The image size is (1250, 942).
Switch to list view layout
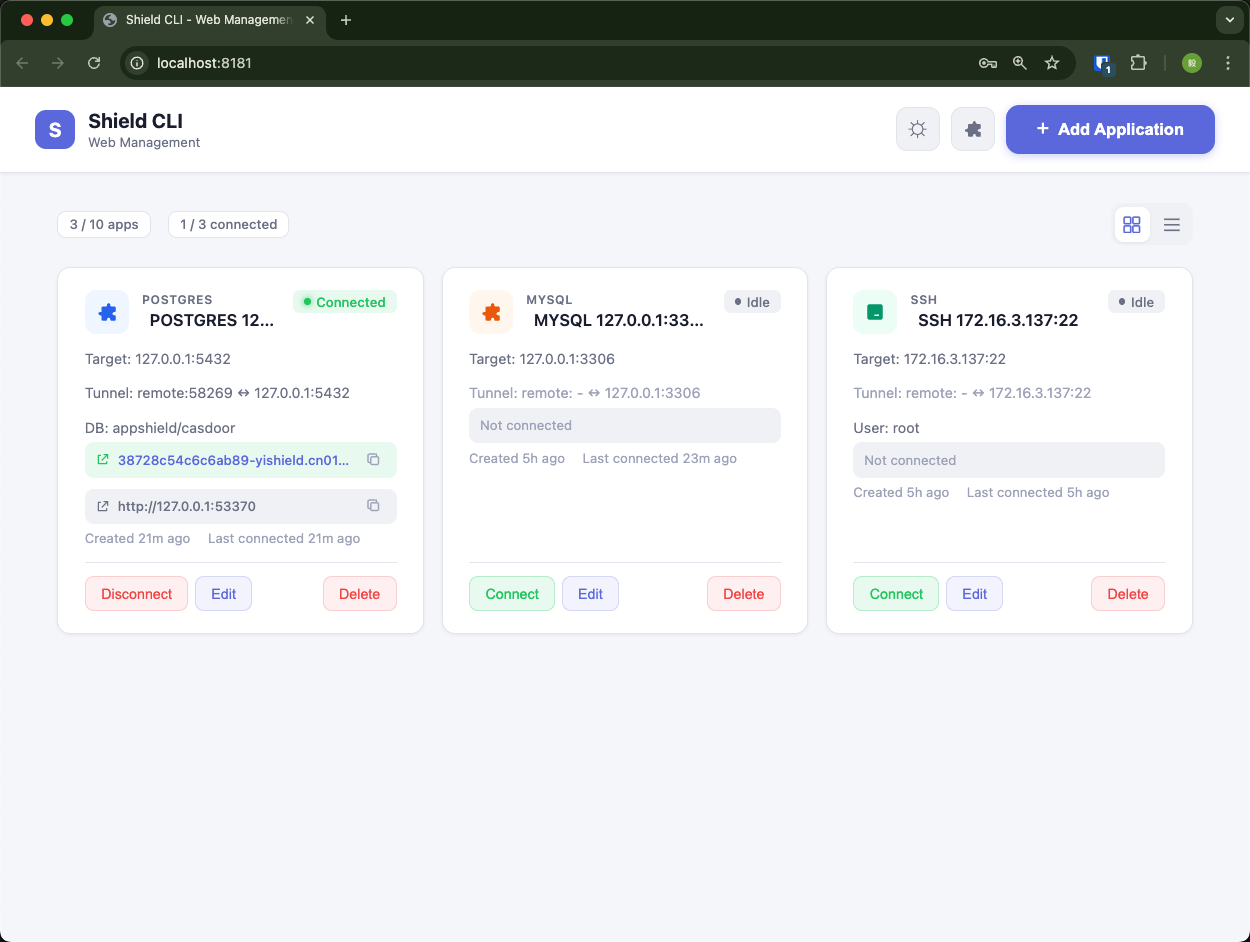pos(1172,225)
